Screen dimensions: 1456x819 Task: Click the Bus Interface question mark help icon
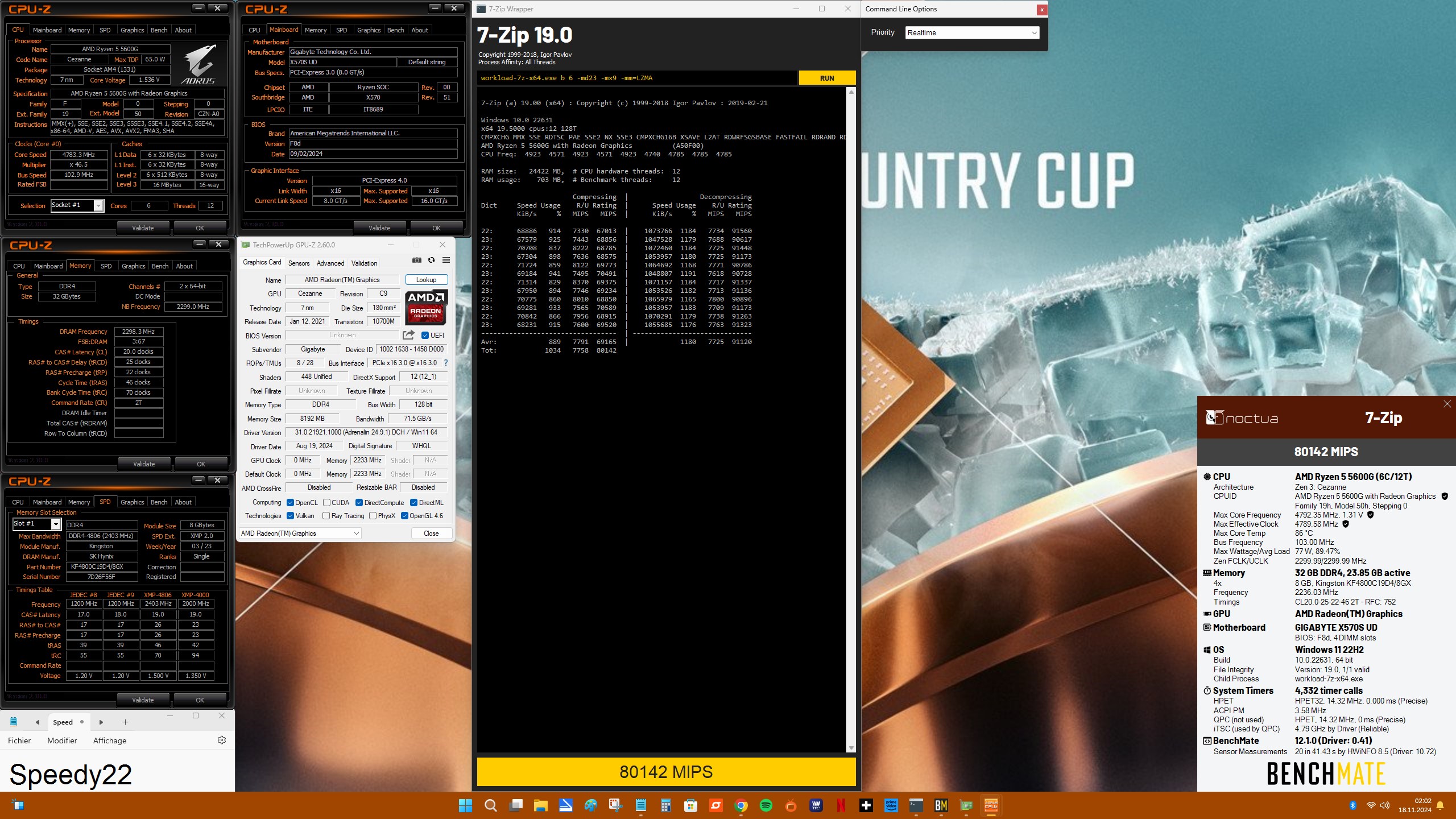[445, 363]
